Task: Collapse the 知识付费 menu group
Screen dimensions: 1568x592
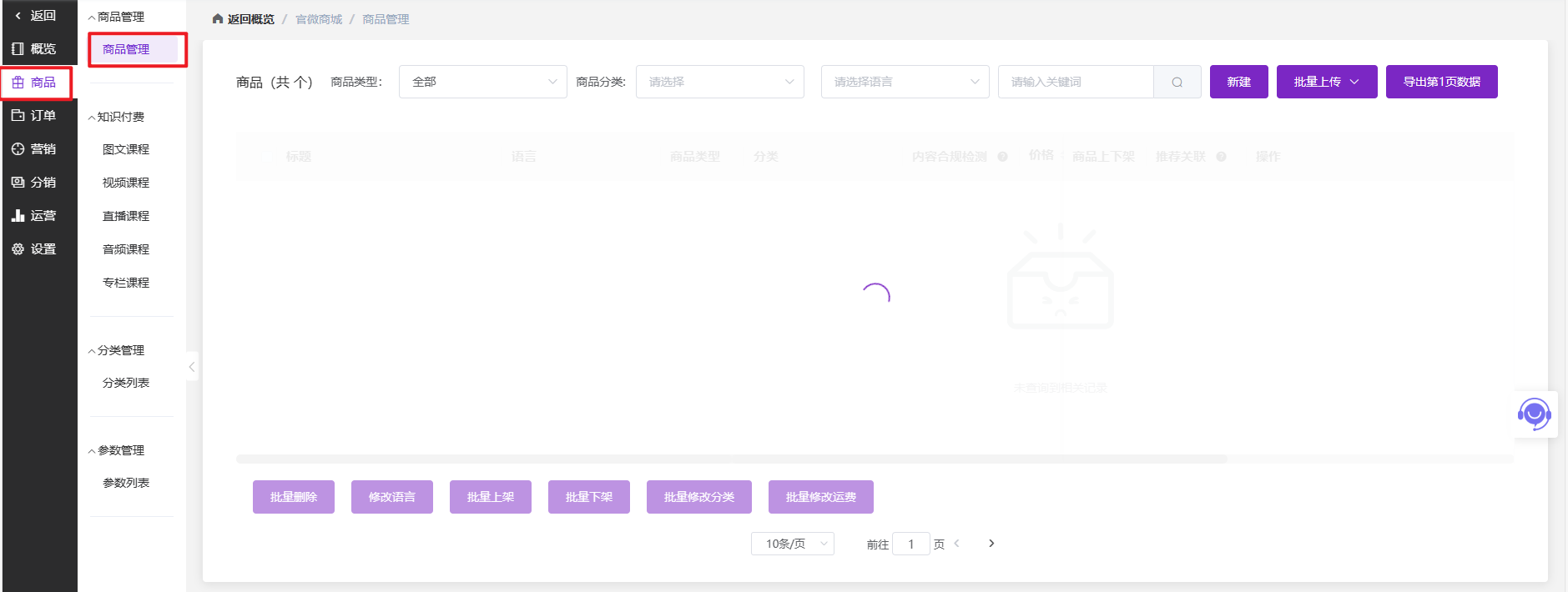Action: pos(92,118)
